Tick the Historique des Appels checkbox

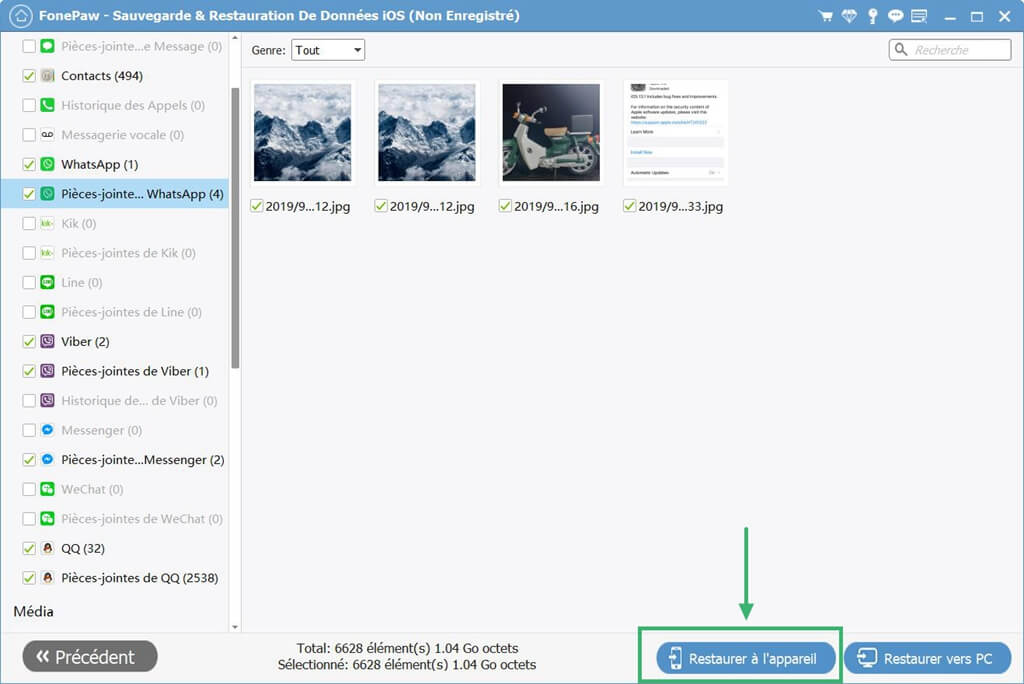click(29, 105)
